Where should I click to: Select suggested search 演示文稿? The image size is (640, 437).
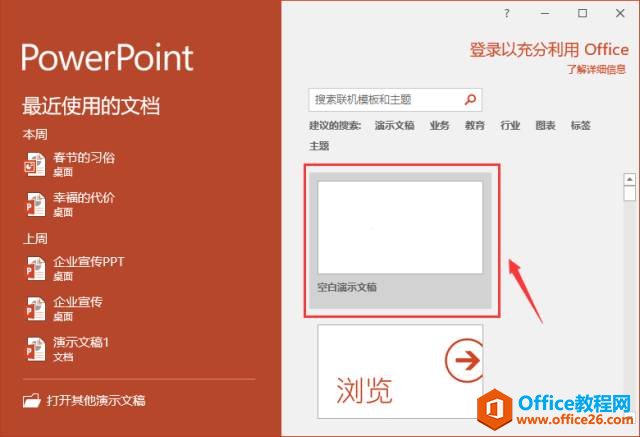tap(395, 126)
